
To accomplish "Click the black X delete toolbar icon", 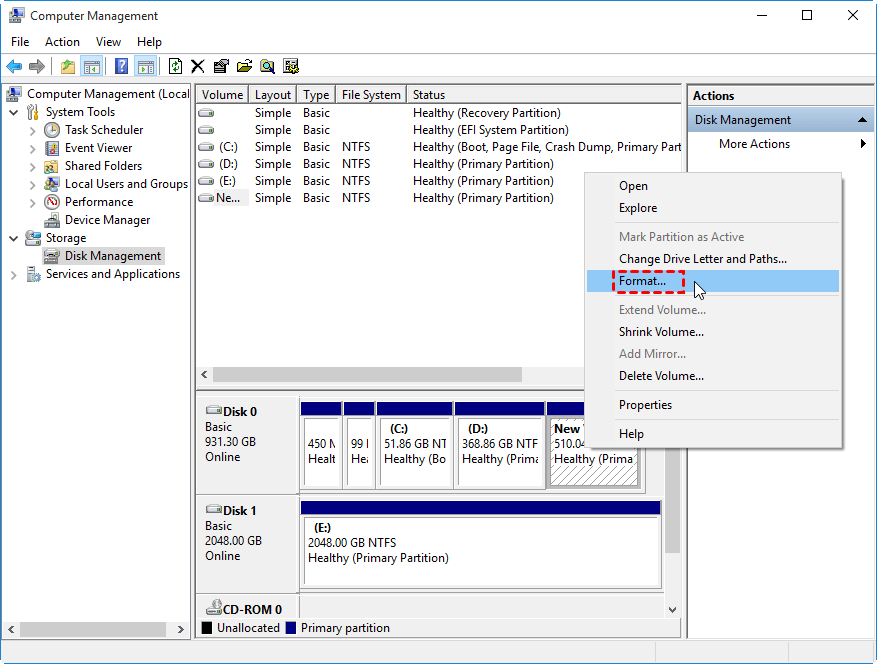I will point(198,67).
